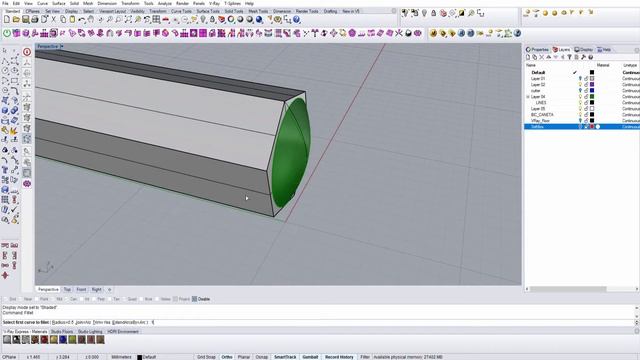Click the red cross icon at the bottom of the sidebar
This screenshot has width=640, height=360.
pos(5,276)
